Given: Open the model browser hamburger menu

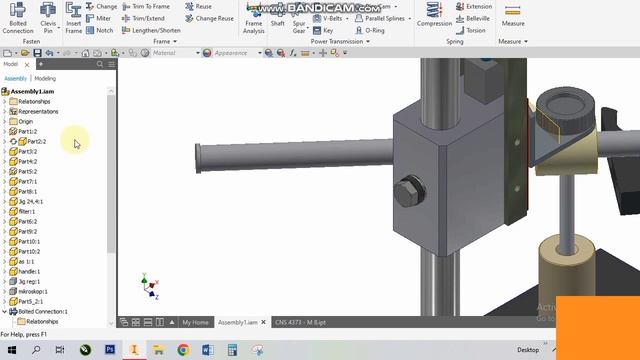Looking at the screenshot, I should click(111, 64).
